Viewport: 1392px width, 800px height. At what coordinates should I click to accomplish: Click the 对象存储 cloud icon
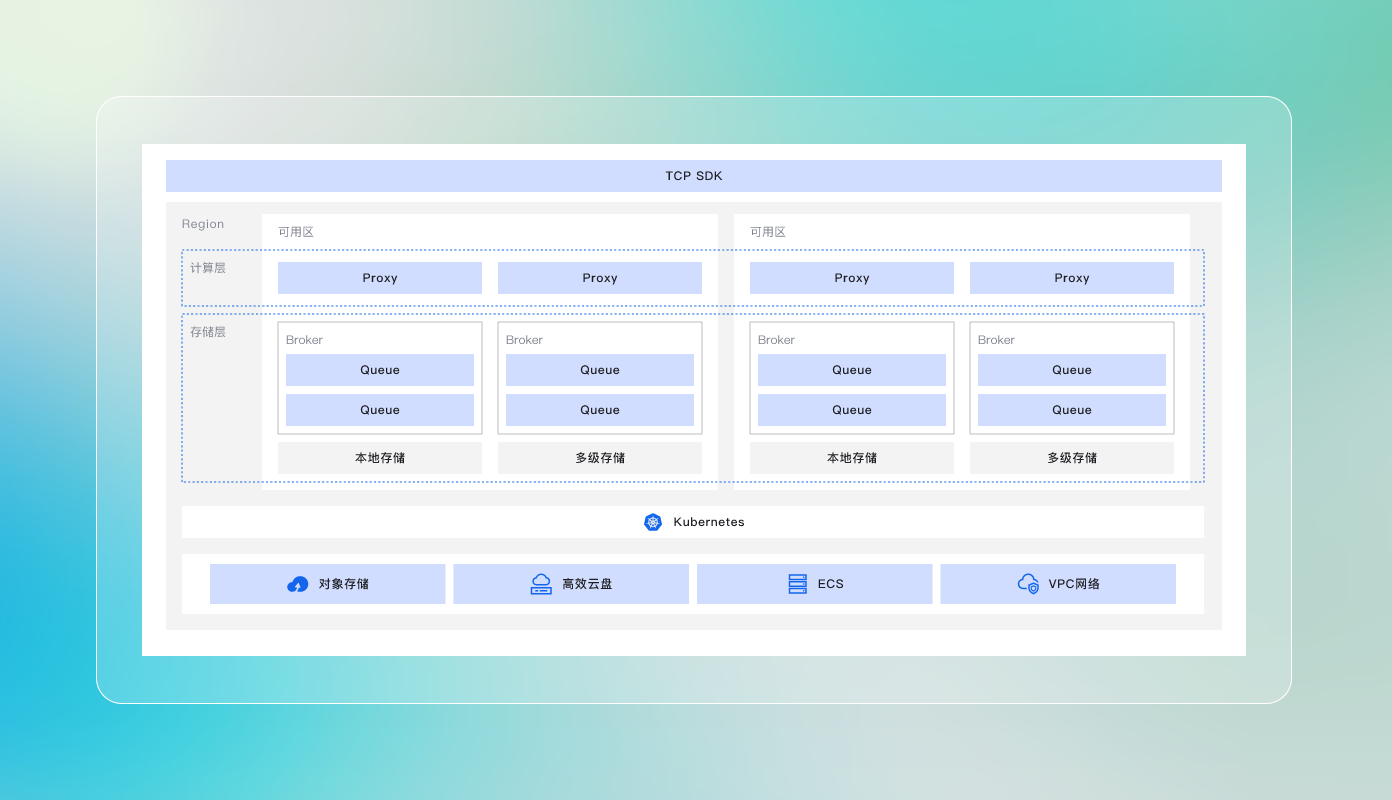tap(298, 584)
